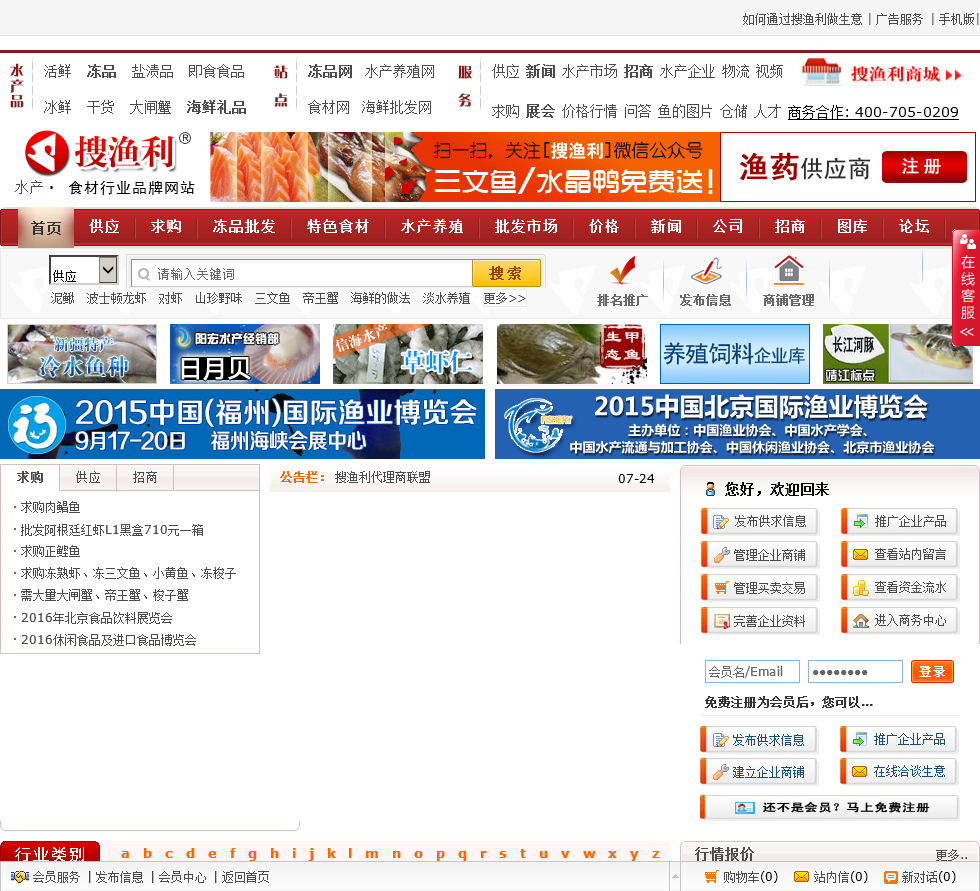Screen dimensions: 980x891
Task: Click the yellow 搜索 button
Action: pos(506,273)
